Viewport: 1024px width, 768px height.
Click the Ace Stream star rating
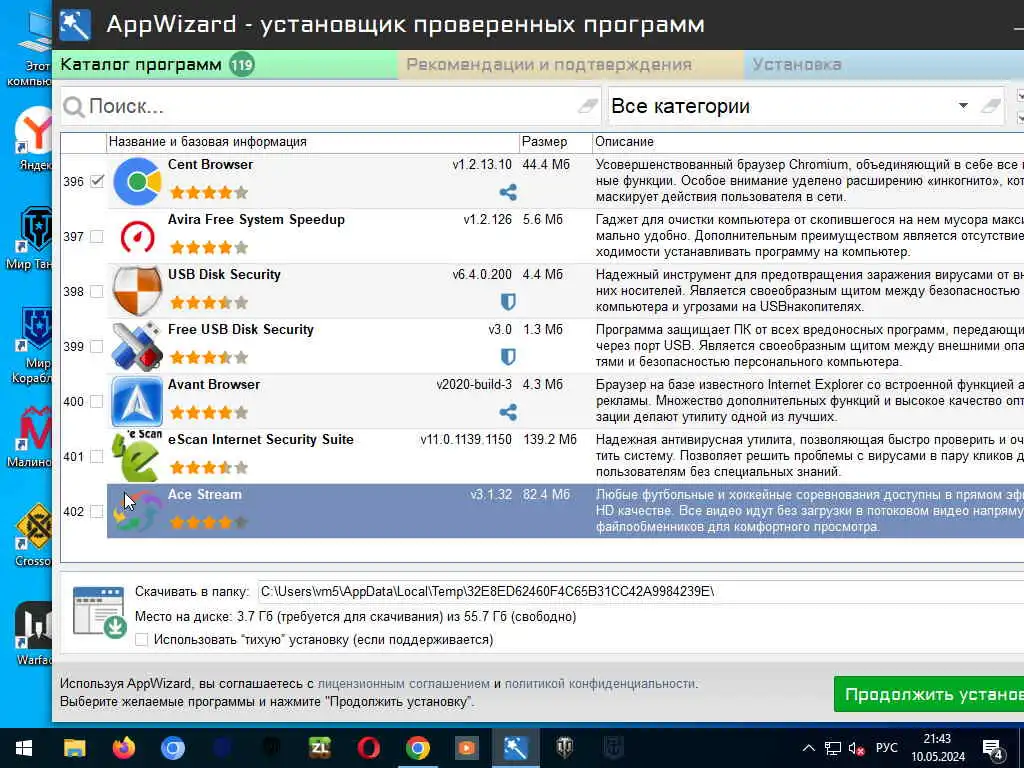[x=209, y=522]
